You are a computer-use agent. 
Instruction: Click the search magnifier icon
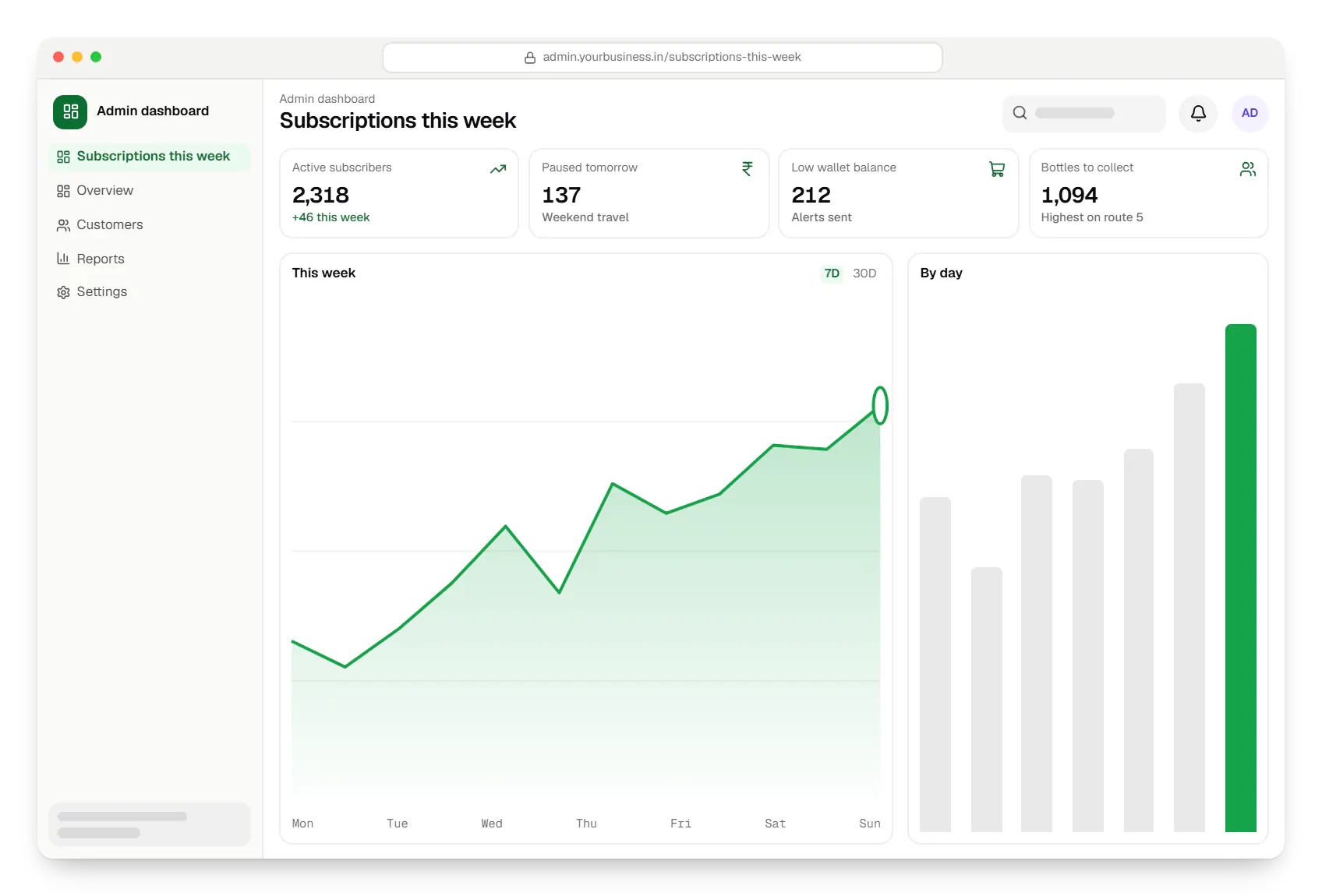tap(1020, 113)
